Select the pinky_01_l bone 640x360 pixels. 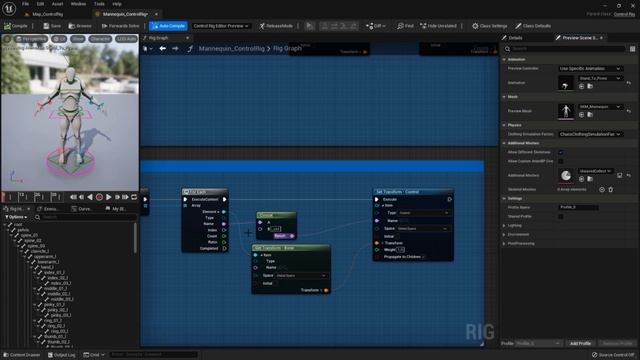tap(55, 304)
